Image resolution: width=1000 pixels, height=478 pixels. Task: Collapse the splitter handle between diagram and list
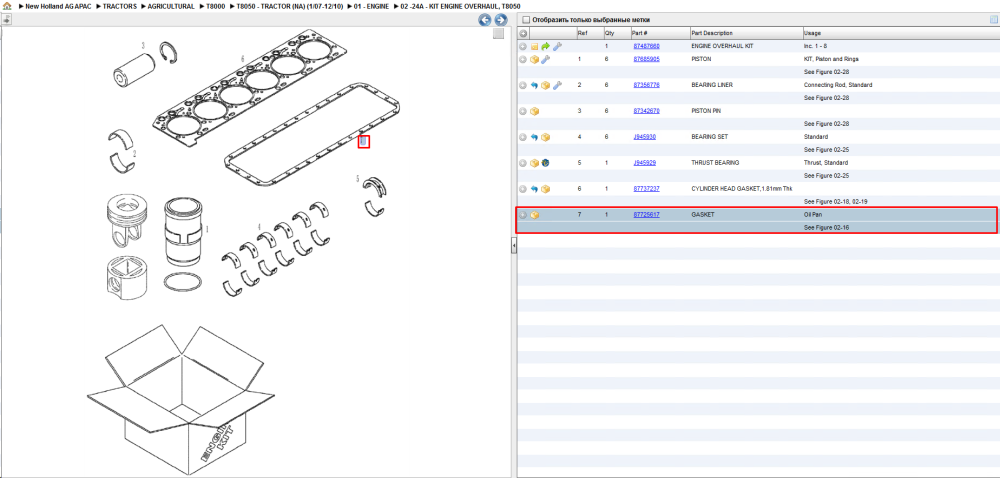[x=513, y=245]
